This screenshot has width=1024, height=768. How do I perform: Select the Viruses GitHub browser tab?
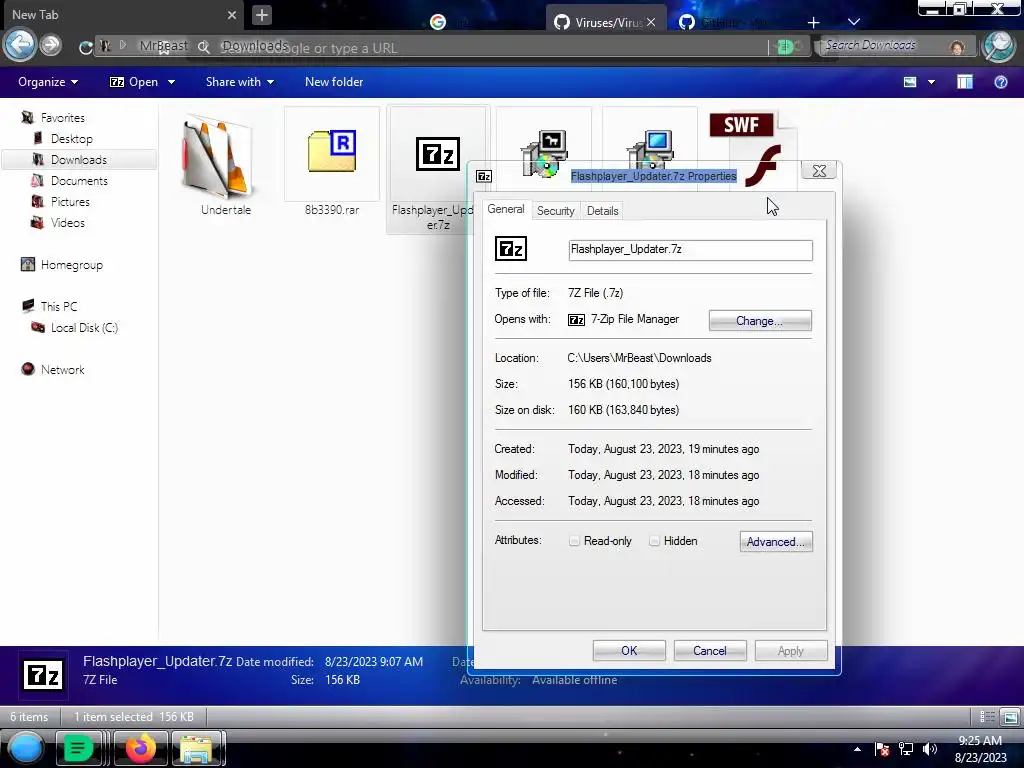click(605, 22)
